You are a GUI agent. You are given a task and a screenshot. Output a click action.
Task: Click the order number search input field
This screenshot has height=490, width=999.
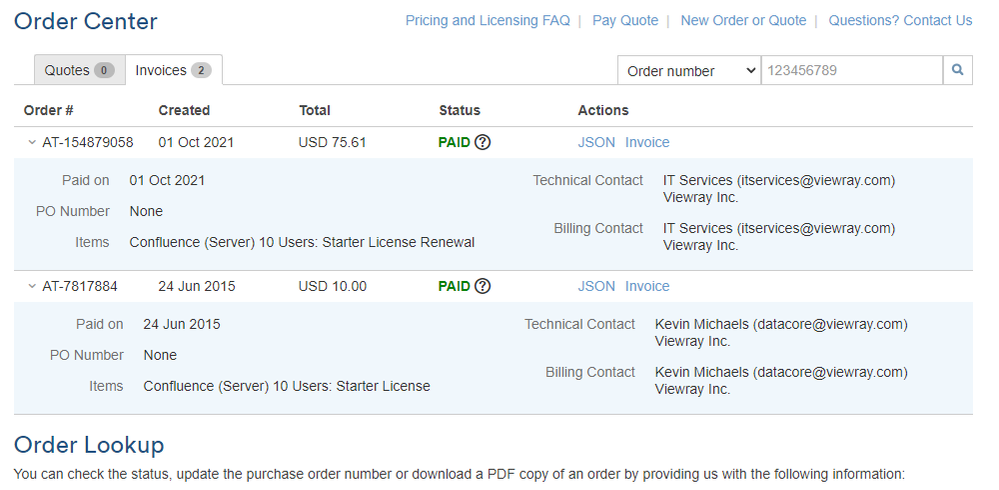[x=851, y=70]
